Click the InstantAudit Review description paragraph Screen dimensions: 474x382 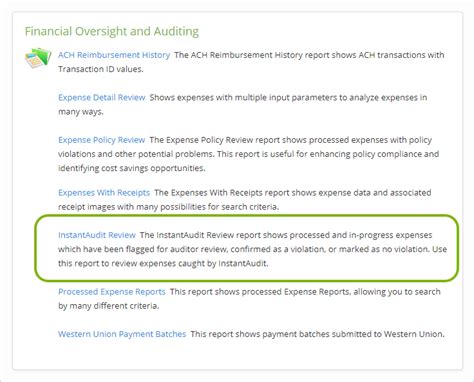pos(252,249)
